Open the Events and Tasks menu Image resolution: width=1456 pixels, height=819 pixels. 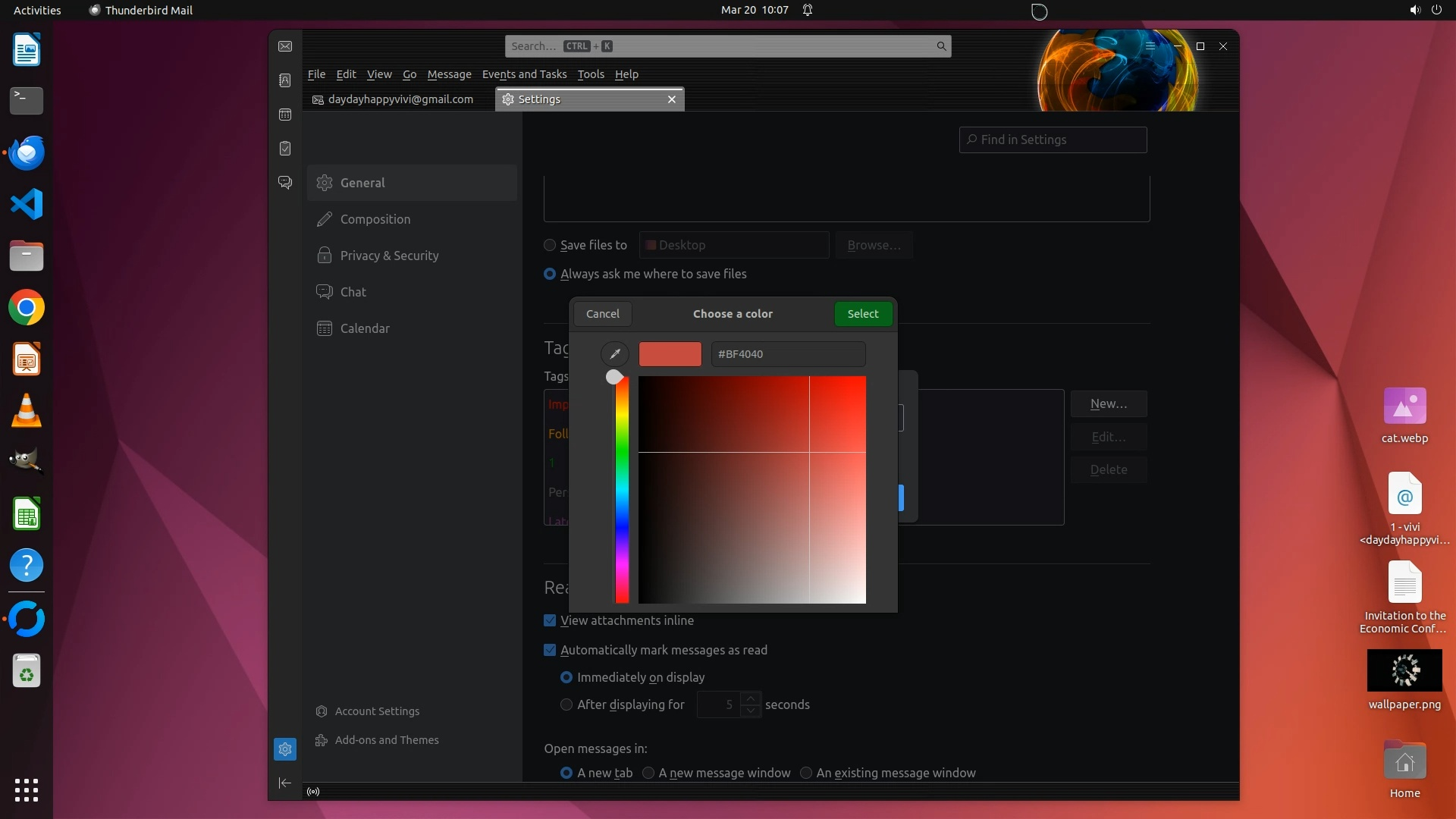pos(524,74)
